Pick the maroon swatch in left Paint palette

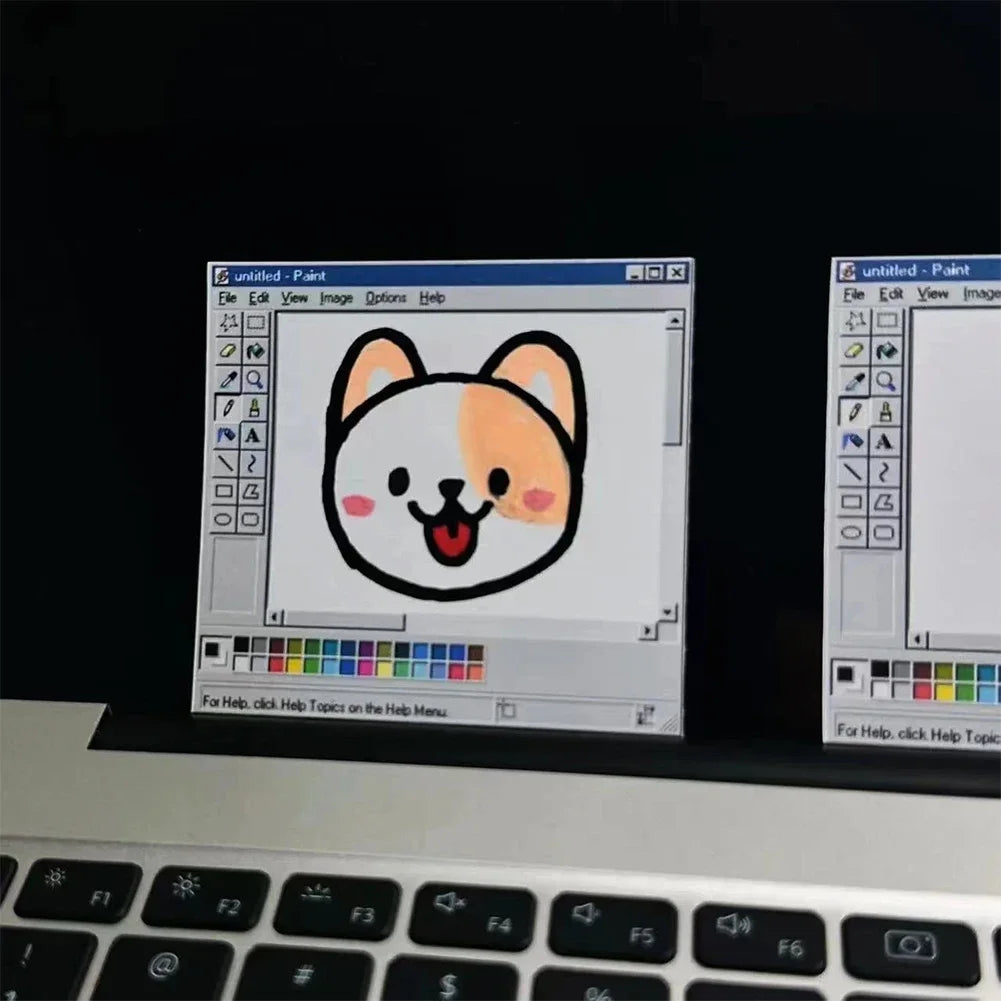tap(276, 646)
